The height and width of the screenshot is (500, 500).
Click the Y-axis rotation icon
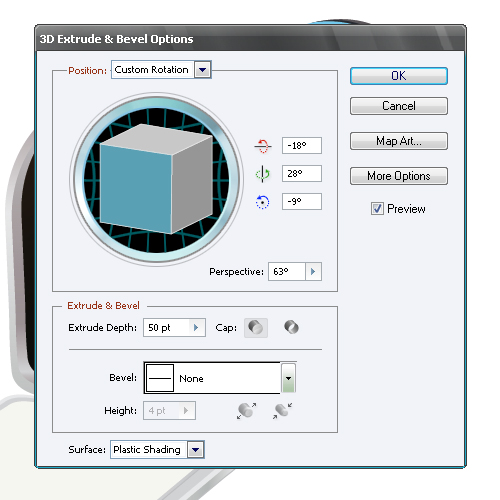point(263,174)
